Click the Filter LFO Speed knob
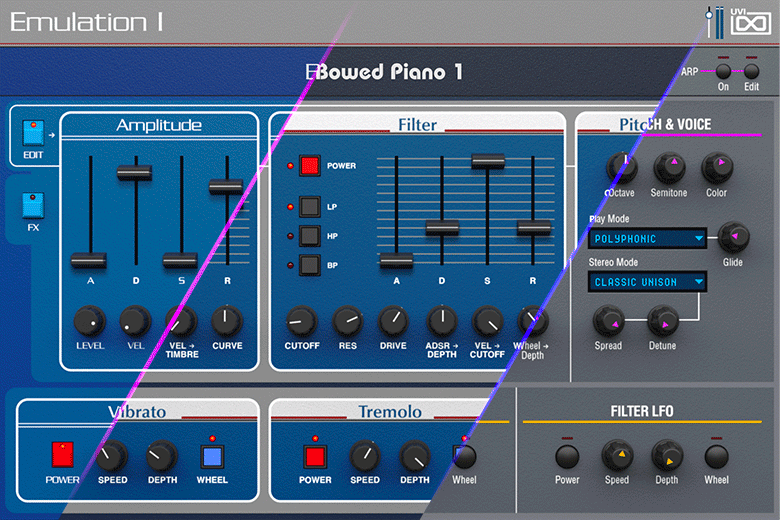780x520 pixels. [x=617, y=455]
